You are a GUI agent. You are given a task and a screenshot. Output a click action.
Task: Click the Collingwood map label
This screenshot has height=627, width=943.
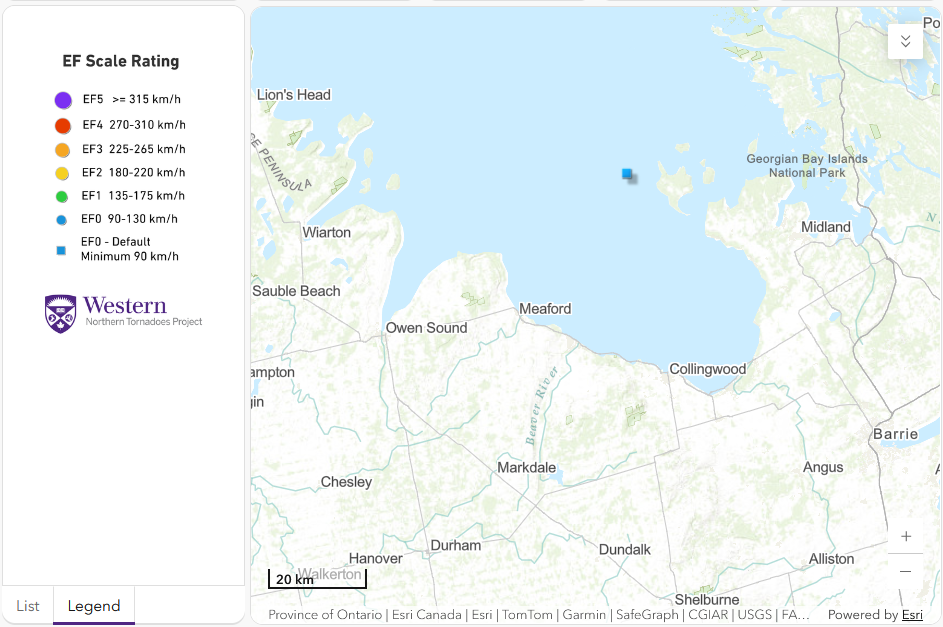coord(708,369)
